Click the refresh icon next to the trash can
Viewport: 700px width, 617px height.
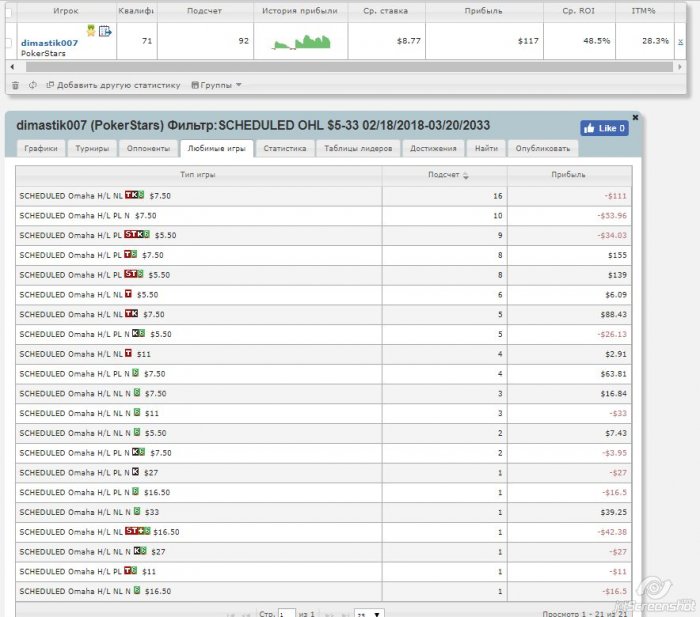[x=33, y=85]
